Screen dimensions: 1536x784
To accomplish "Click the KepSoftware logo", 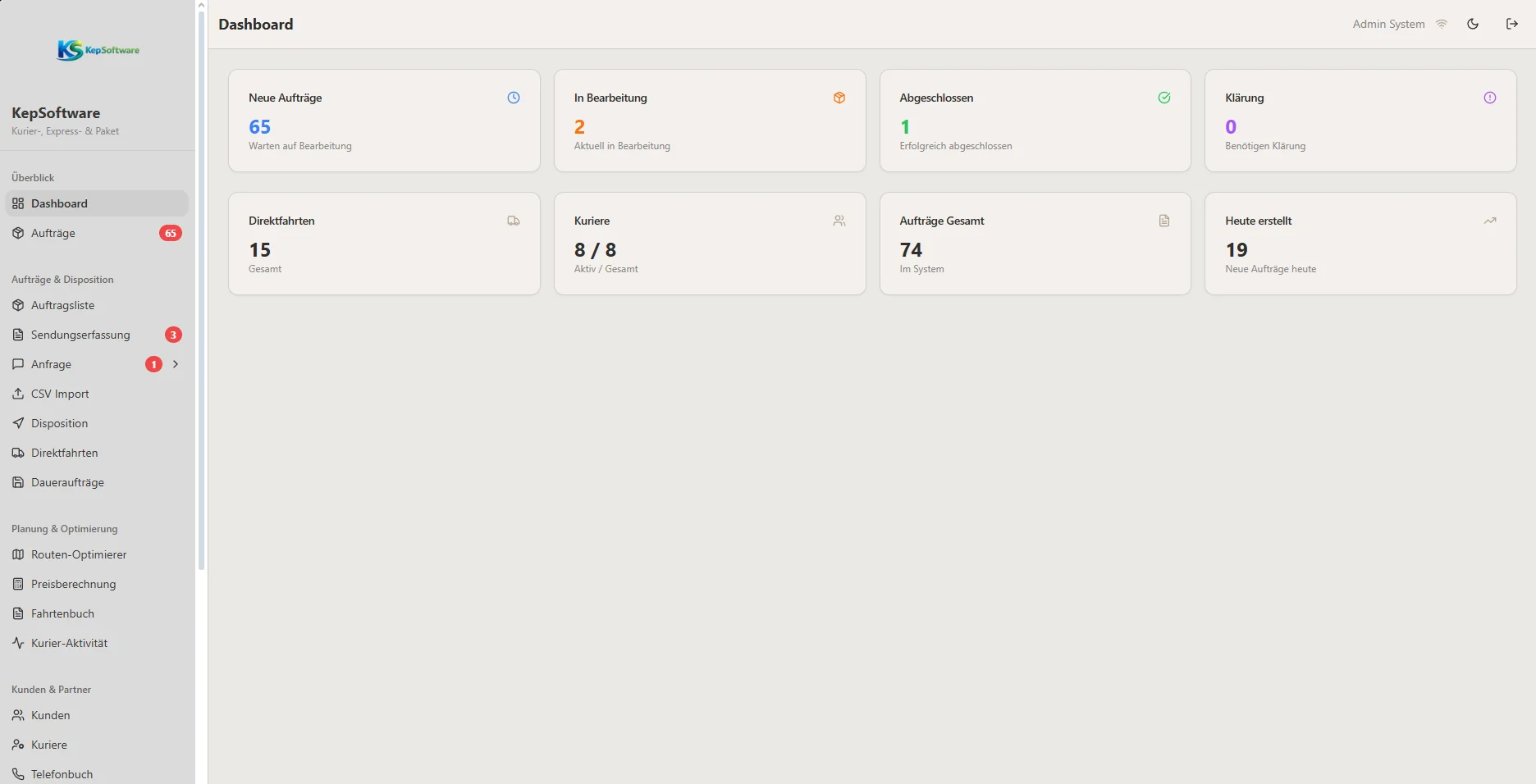I will [x=98, y=50].
